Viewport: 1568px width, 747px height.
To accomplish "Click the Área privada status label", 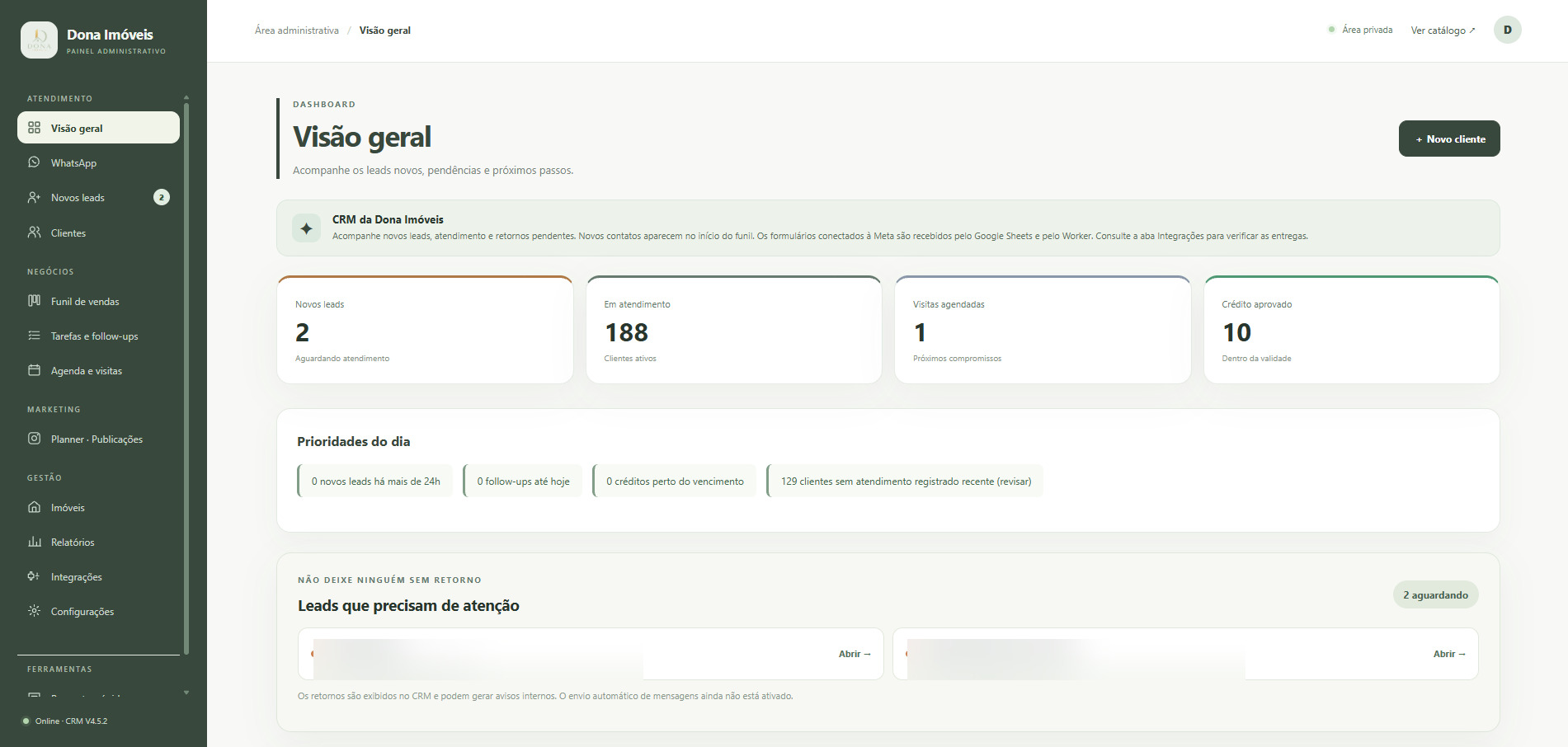I will coord(1367,30).
